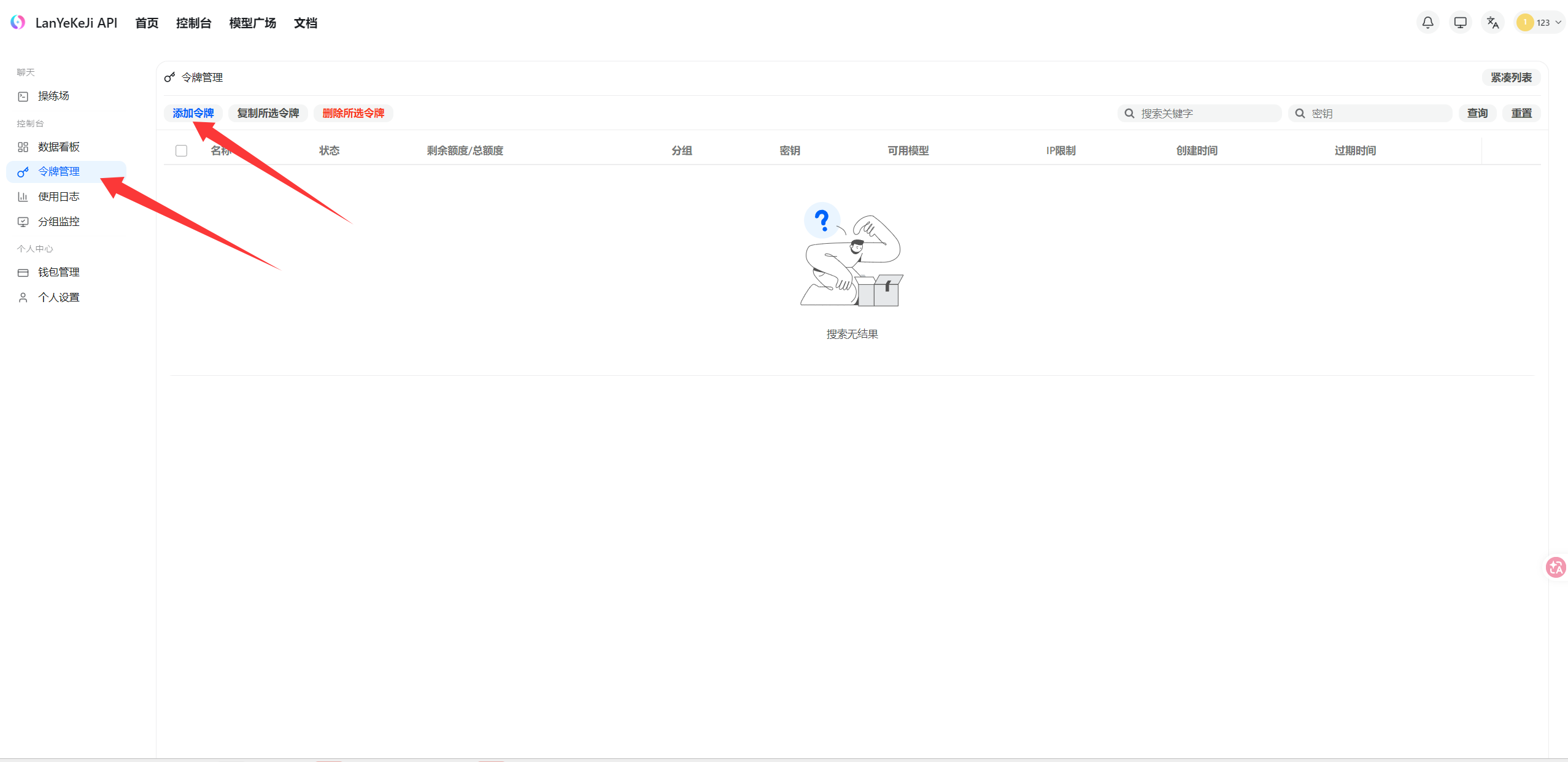Click the Usage Log (使用日志) chart icon
Viewport: 1568px width, 762px height.
[x=23, y=197]
